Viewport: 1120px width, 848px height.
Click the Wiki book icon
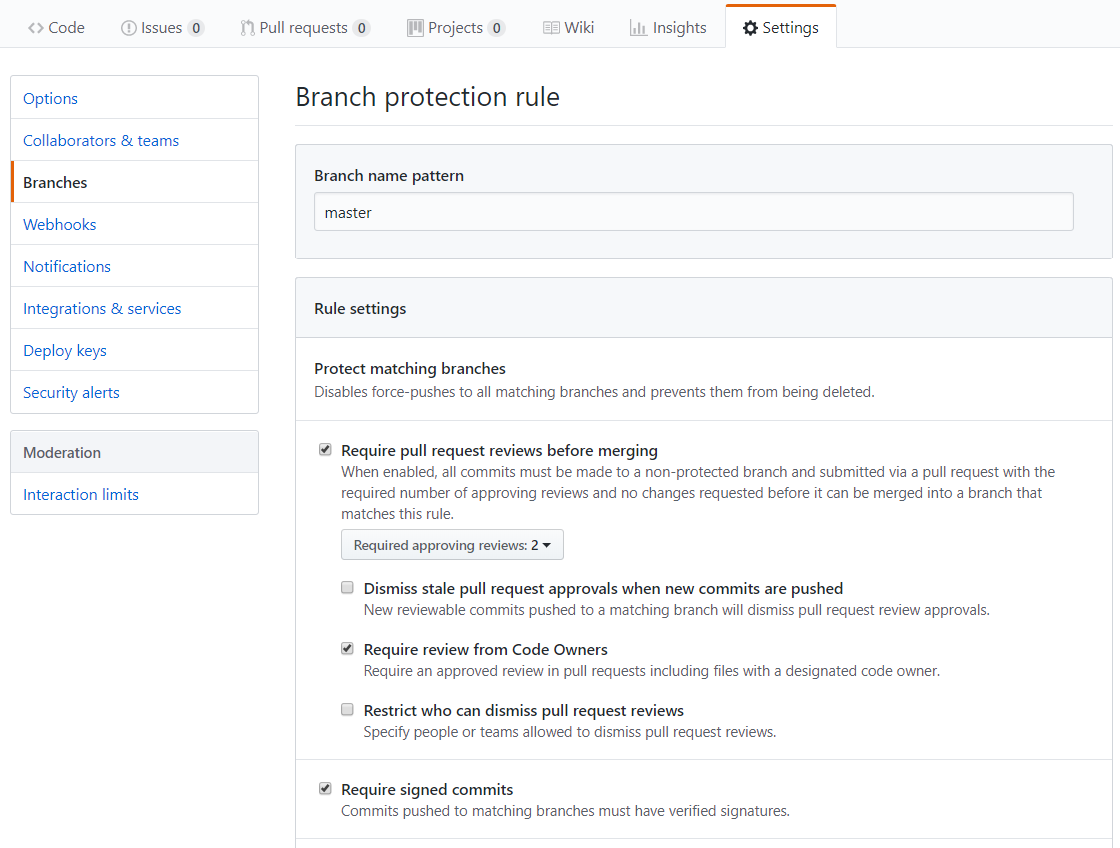point(551,28)
